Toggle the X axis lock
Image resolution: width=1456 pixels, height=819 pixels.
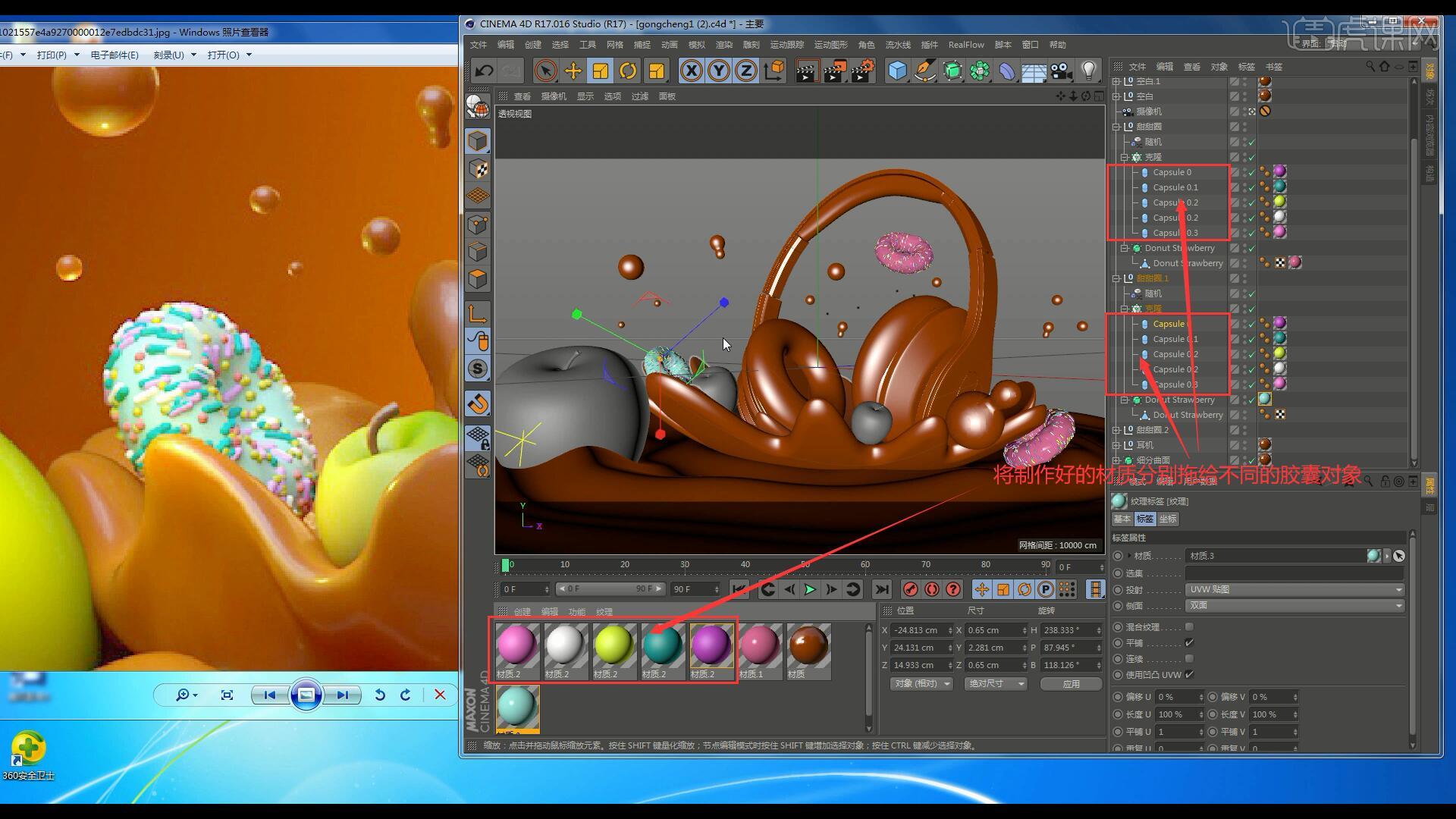[x=691, y=71]
